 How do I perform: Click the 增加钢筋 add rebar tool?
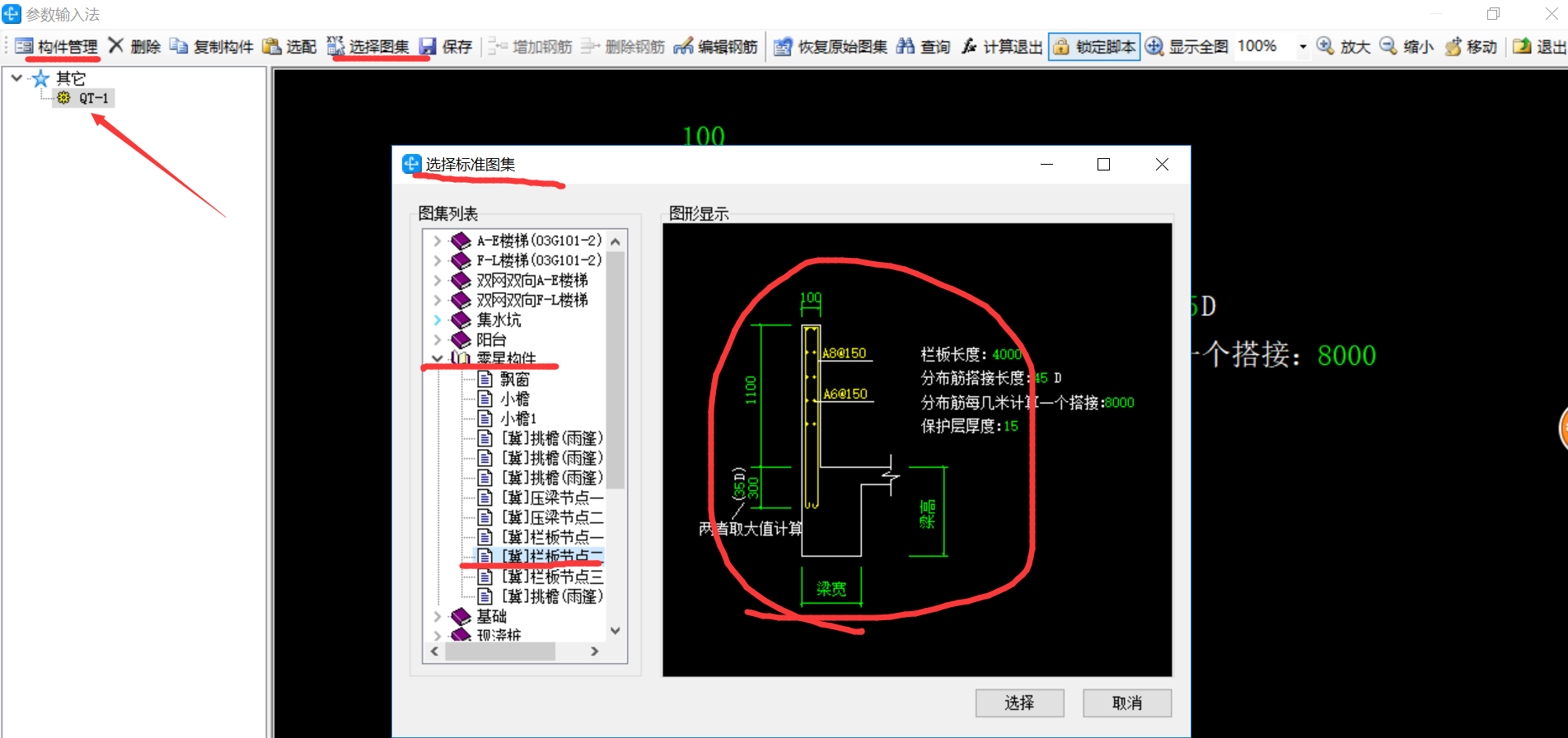pyautogui.click(x=530, y=46)
